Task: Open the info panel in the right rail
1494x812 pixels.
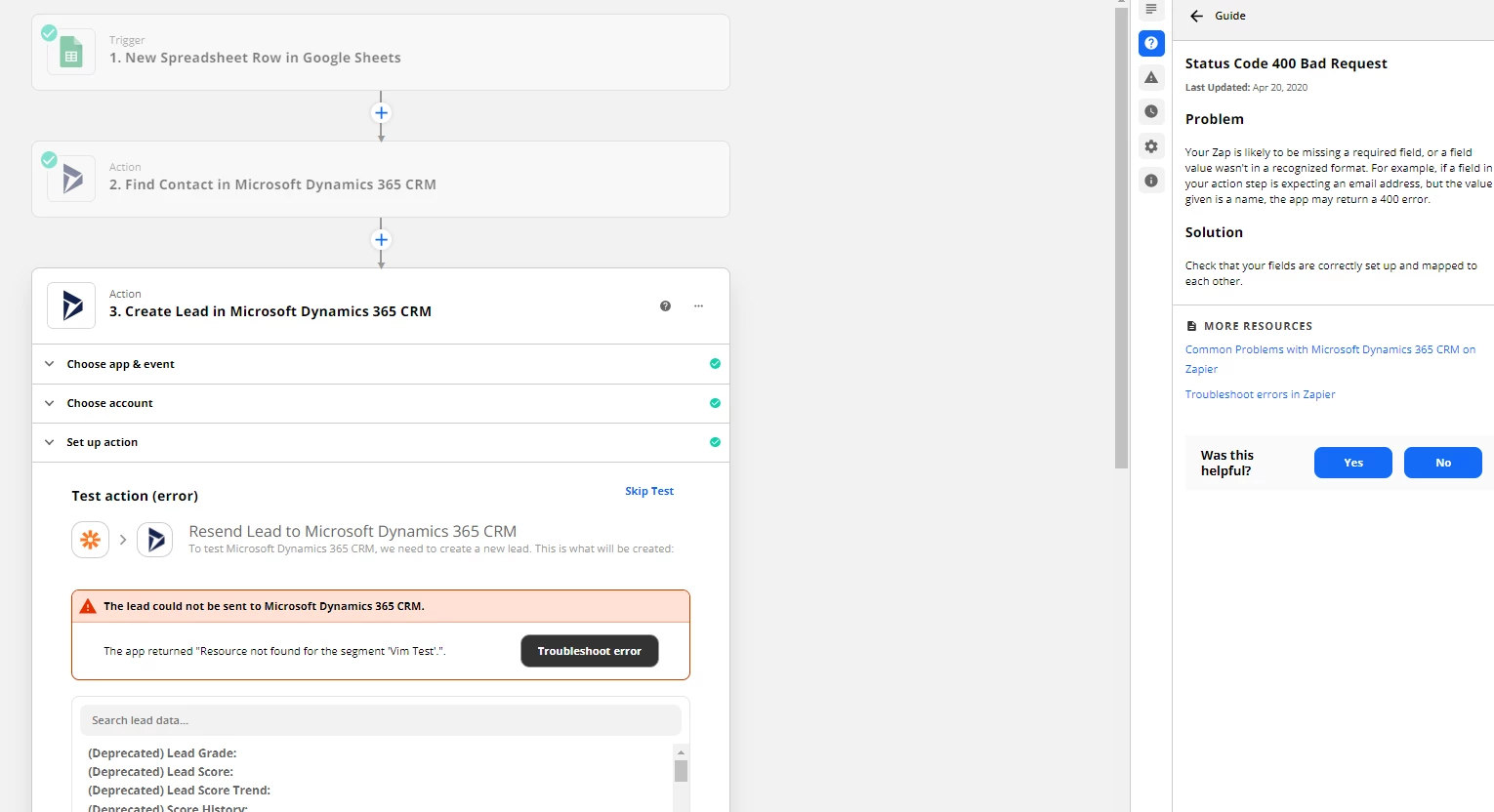Action: coord(1151,180)
